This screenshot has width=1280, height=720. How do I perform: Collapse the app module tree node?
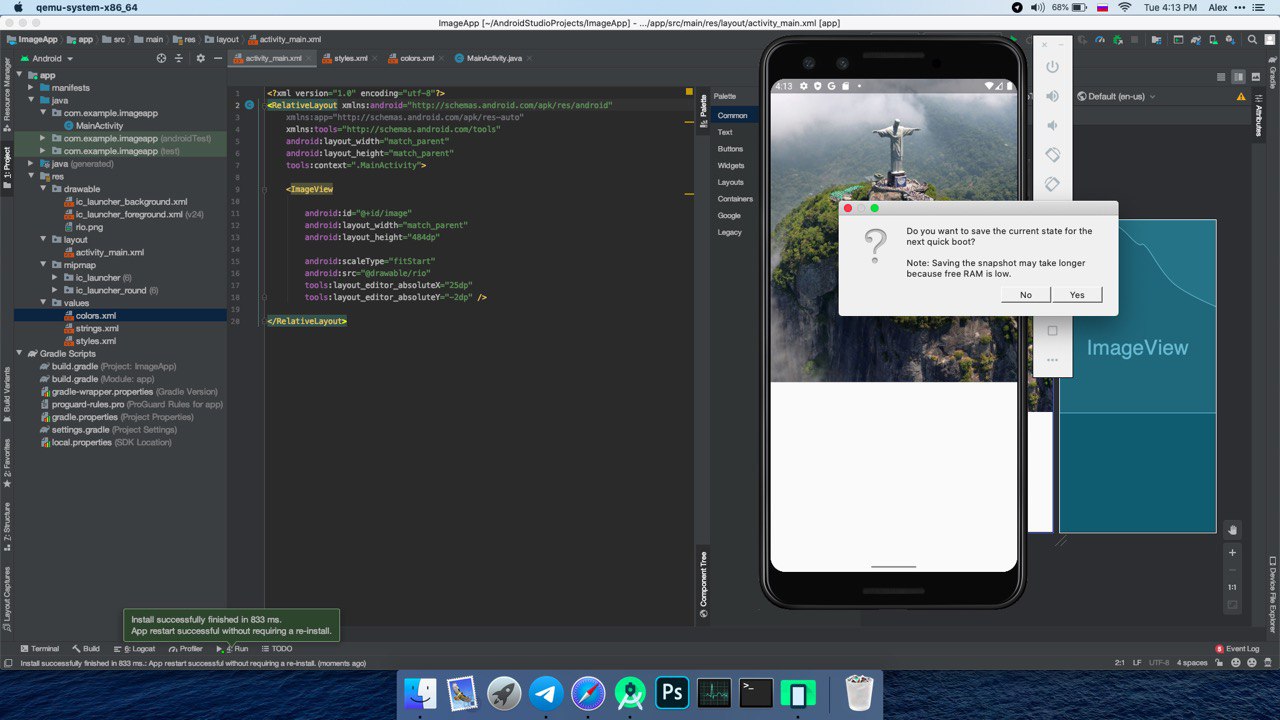[x=19, y=75]
